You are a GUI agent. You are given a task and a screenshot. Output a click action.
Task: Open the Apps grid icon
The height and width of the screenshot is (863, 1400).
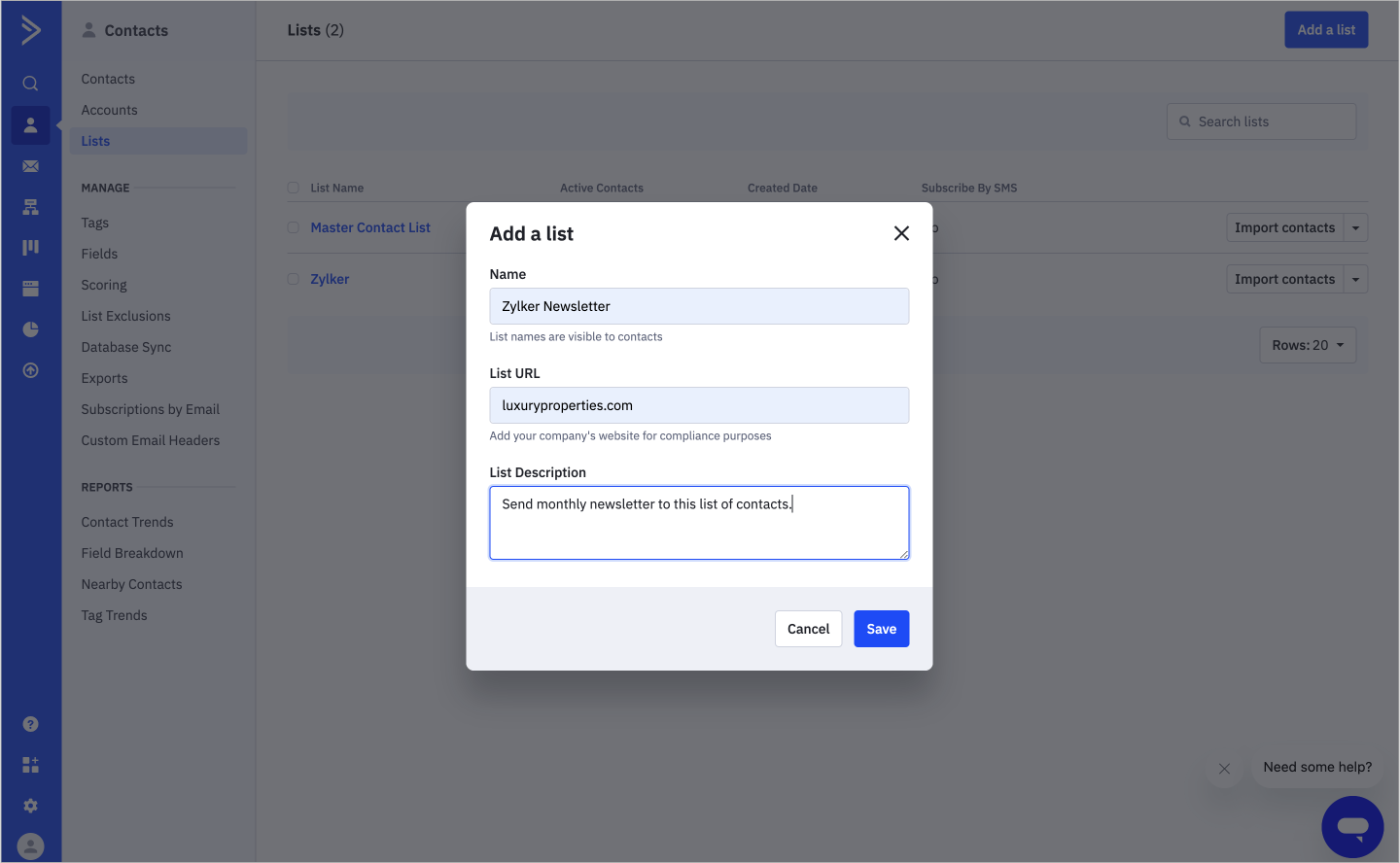click(30, 765)
